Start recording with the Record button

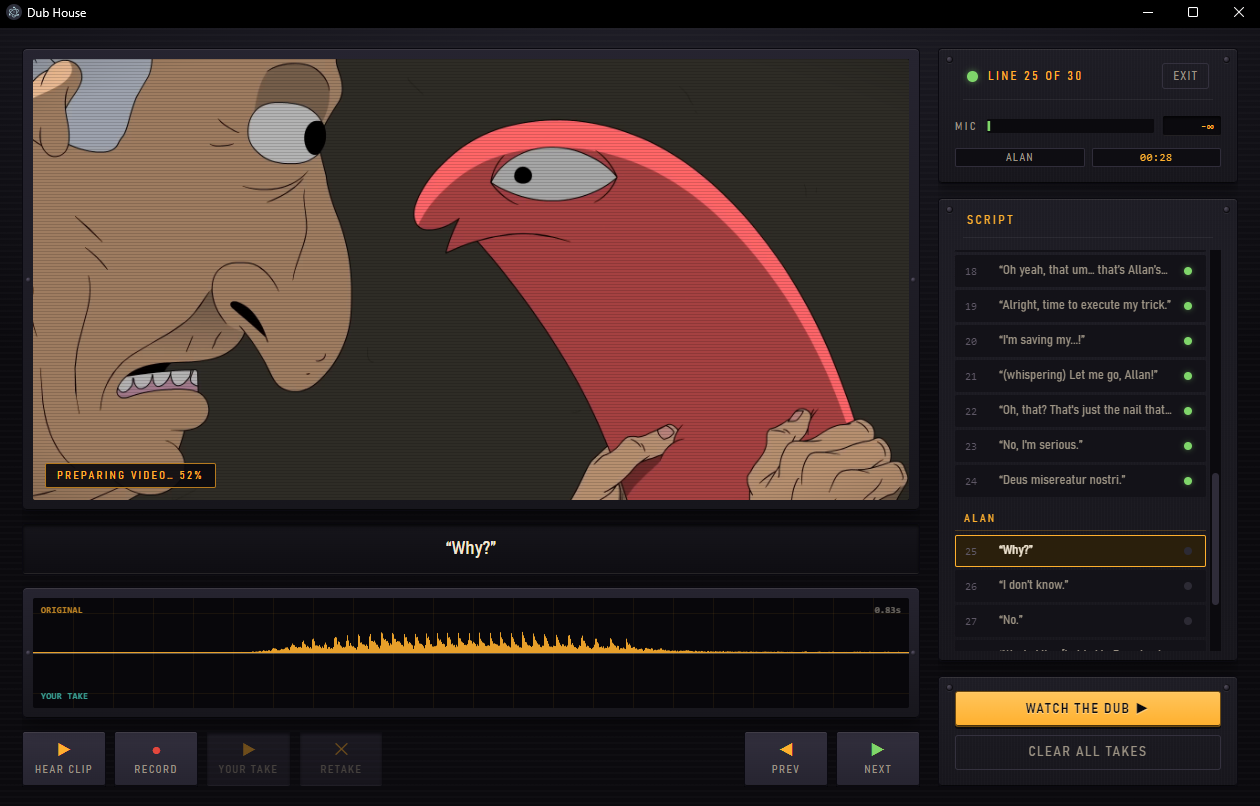point(156,758)
